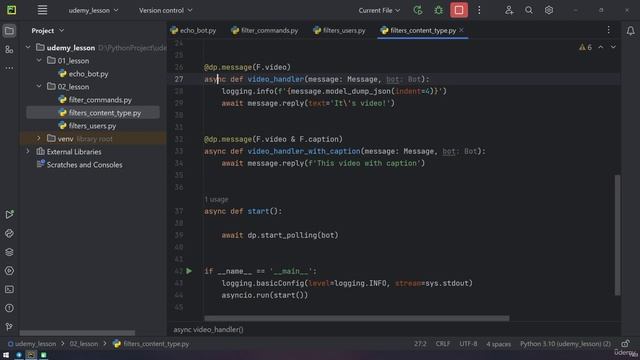Open the Notifications bell icon

630,31
